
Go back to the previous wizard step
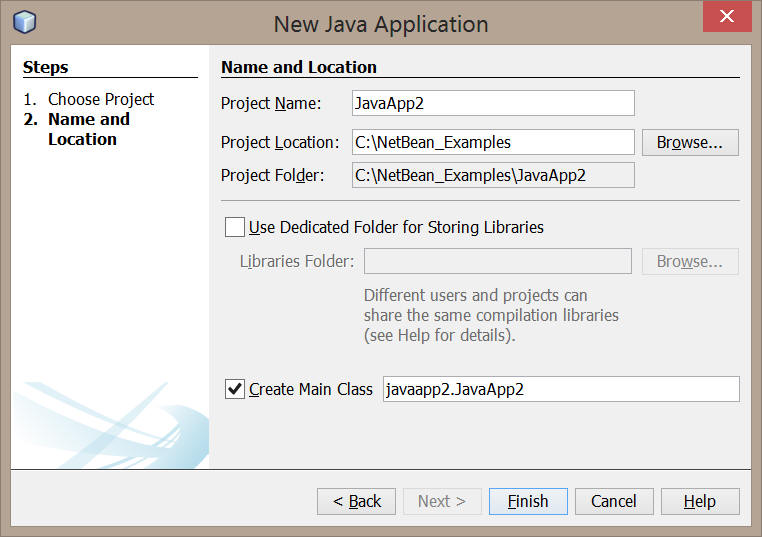(x=356, y=501)
